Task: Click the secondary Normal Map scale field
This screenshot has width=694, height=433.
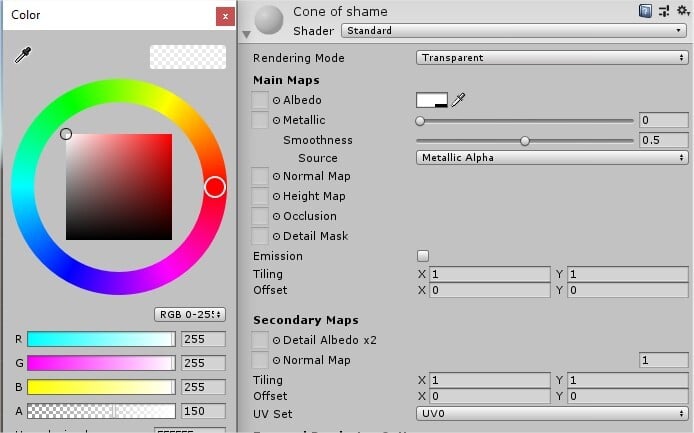Action: pyautogui.click(x=663, y=360)
